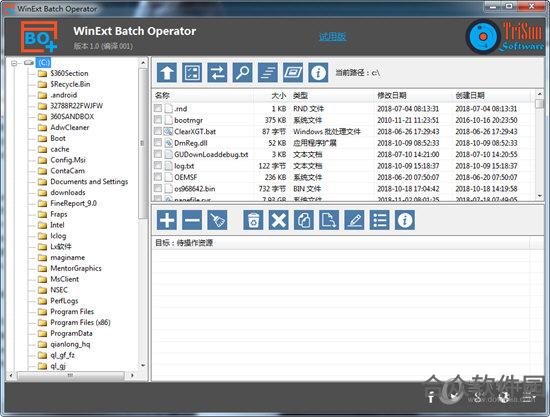The height and width of the screenshot is (417, 550).
Task: Click the list properties icon in the lower toolbar
Action: click(380, 220)
